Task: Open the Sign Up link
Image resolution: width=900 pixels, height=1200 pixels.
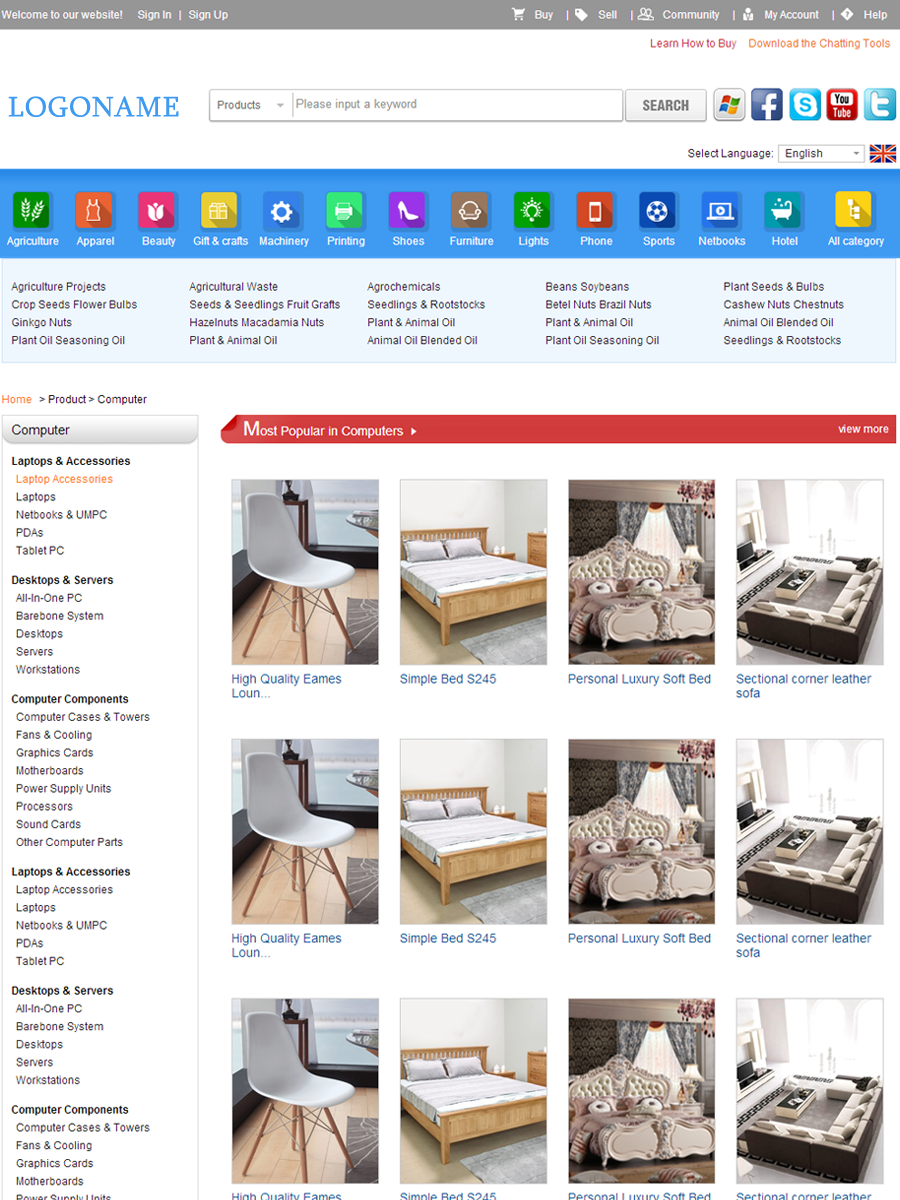Action: [x=208, y=15]
